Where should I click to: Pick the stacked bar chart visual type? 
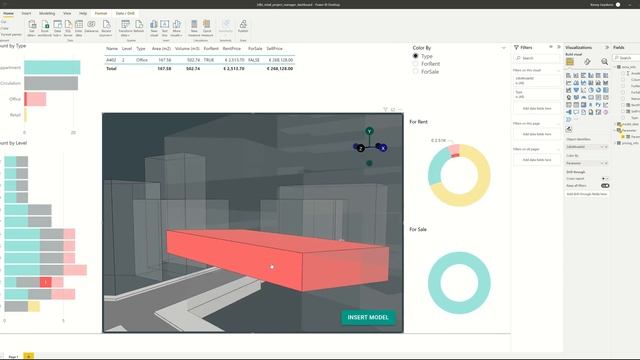[569, 76]
